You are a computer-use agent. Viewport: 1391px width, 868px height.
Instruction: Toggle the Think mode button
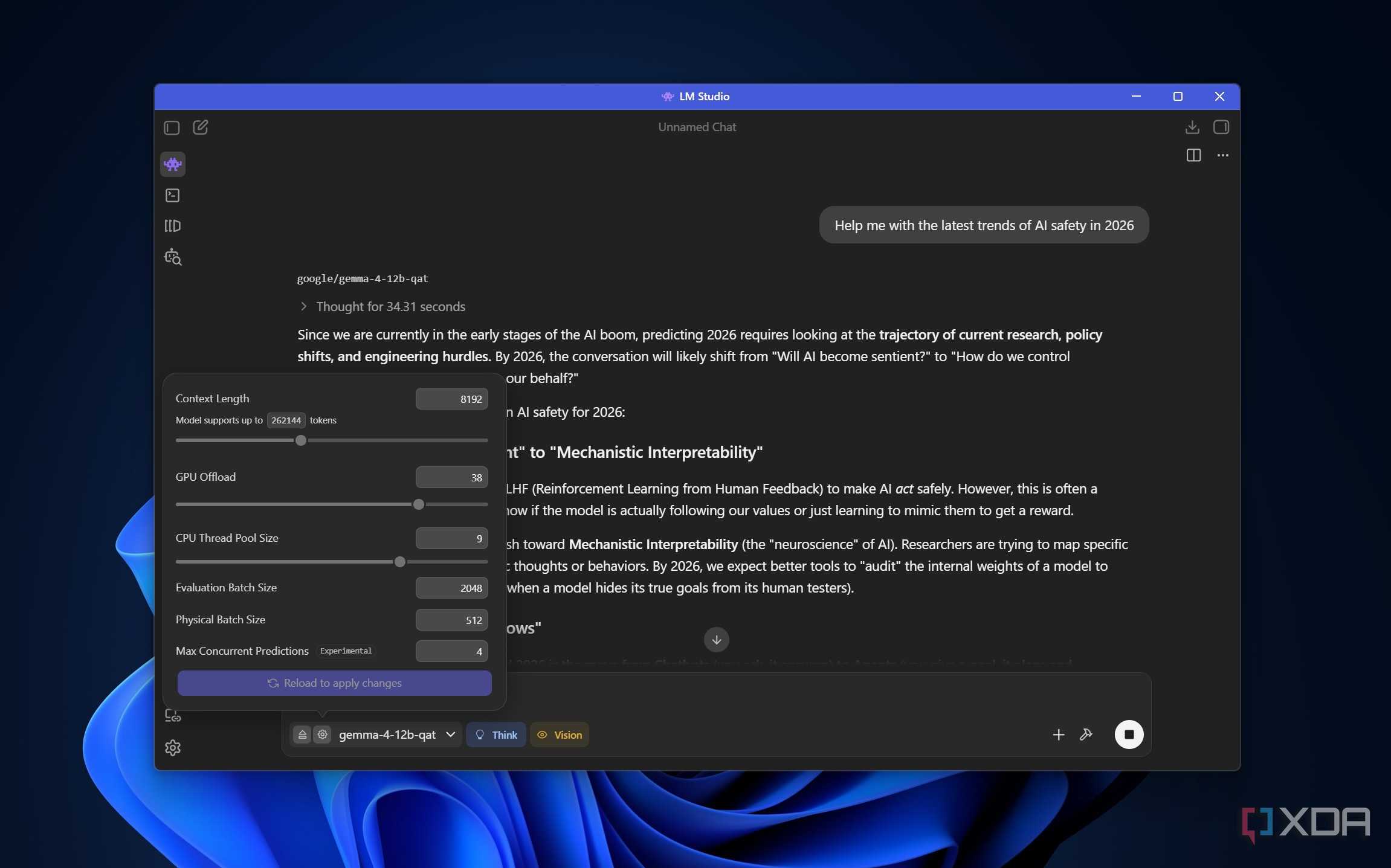click(x=496, y=735)
